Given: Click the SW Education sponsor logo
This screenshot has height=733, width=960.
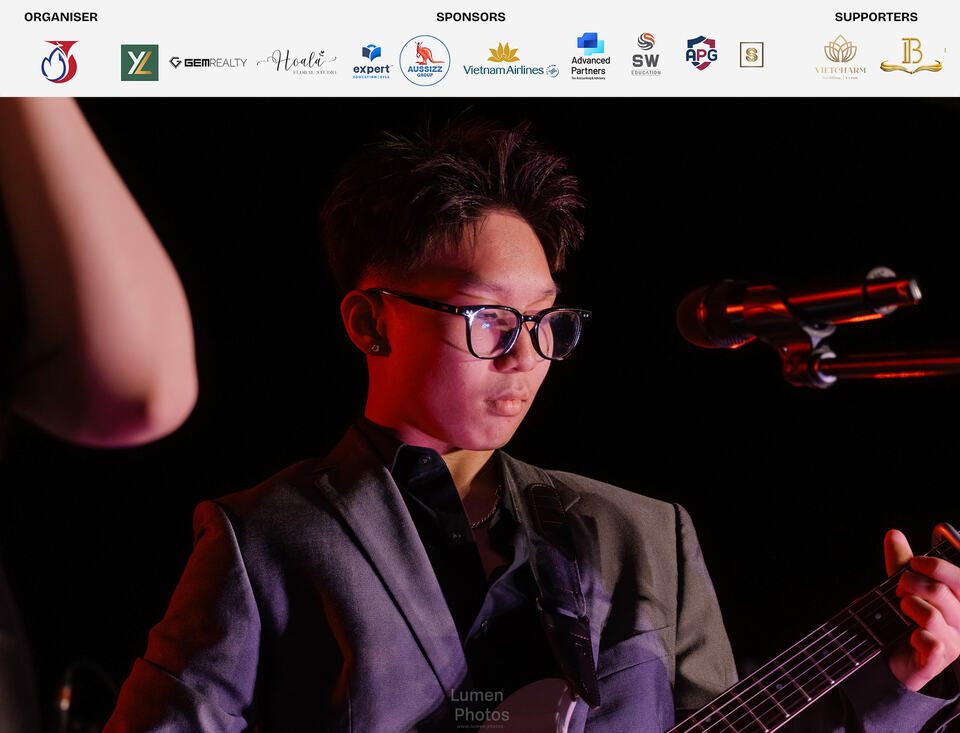Looking at the screenshot, I should pos(646,55).
